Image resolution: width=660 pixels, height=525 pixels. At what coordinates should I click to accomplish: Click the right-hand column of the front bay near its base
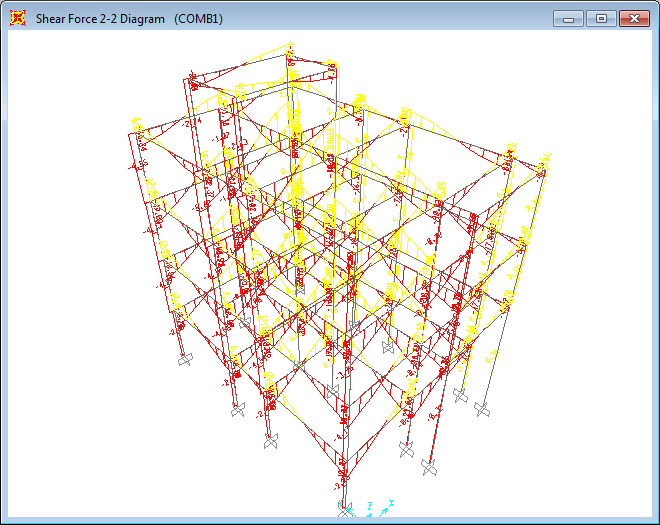click(x=431, y=440)
